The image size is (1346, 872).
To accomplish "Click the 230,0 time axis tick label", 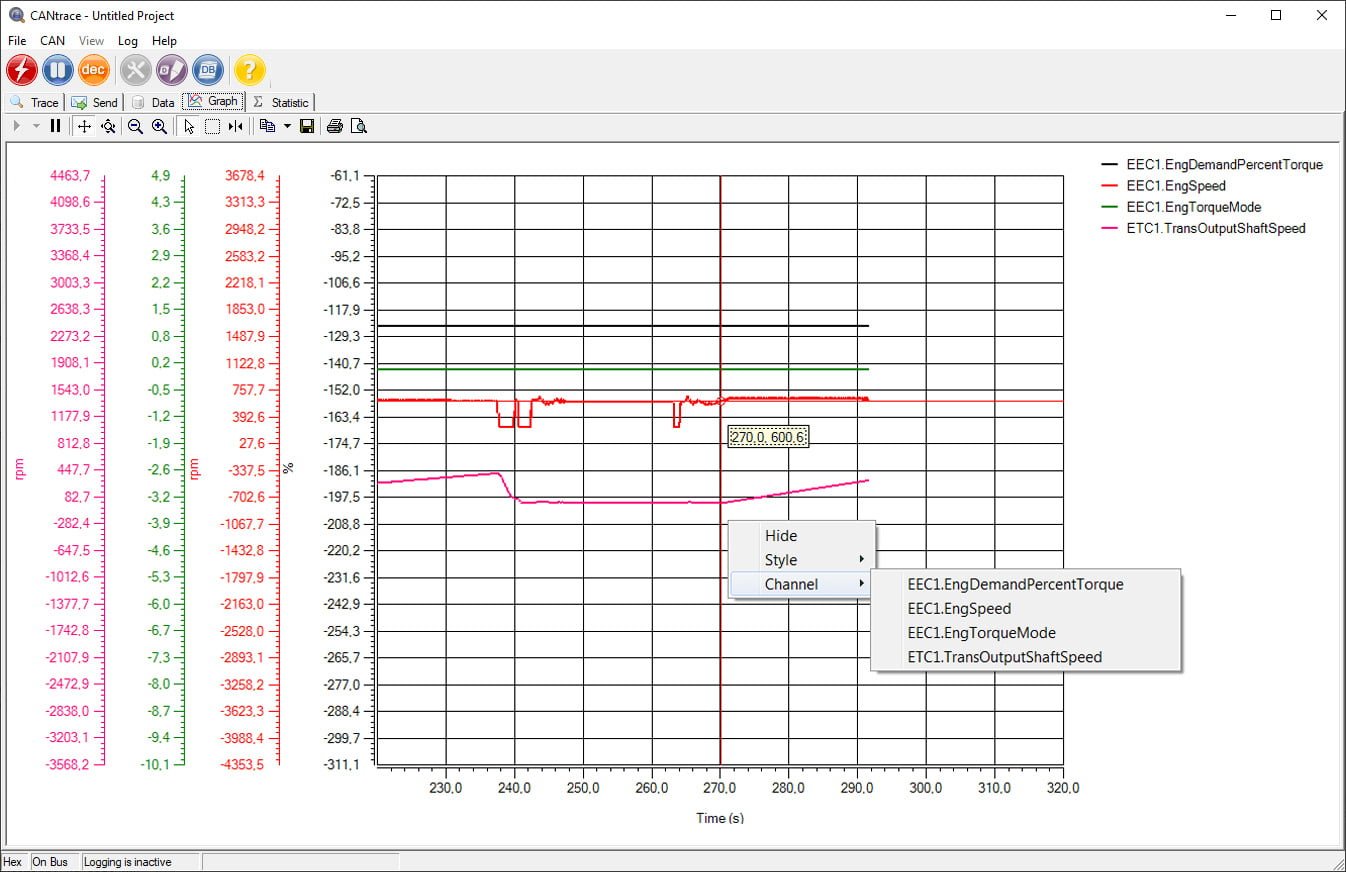I will coord(445,787).
